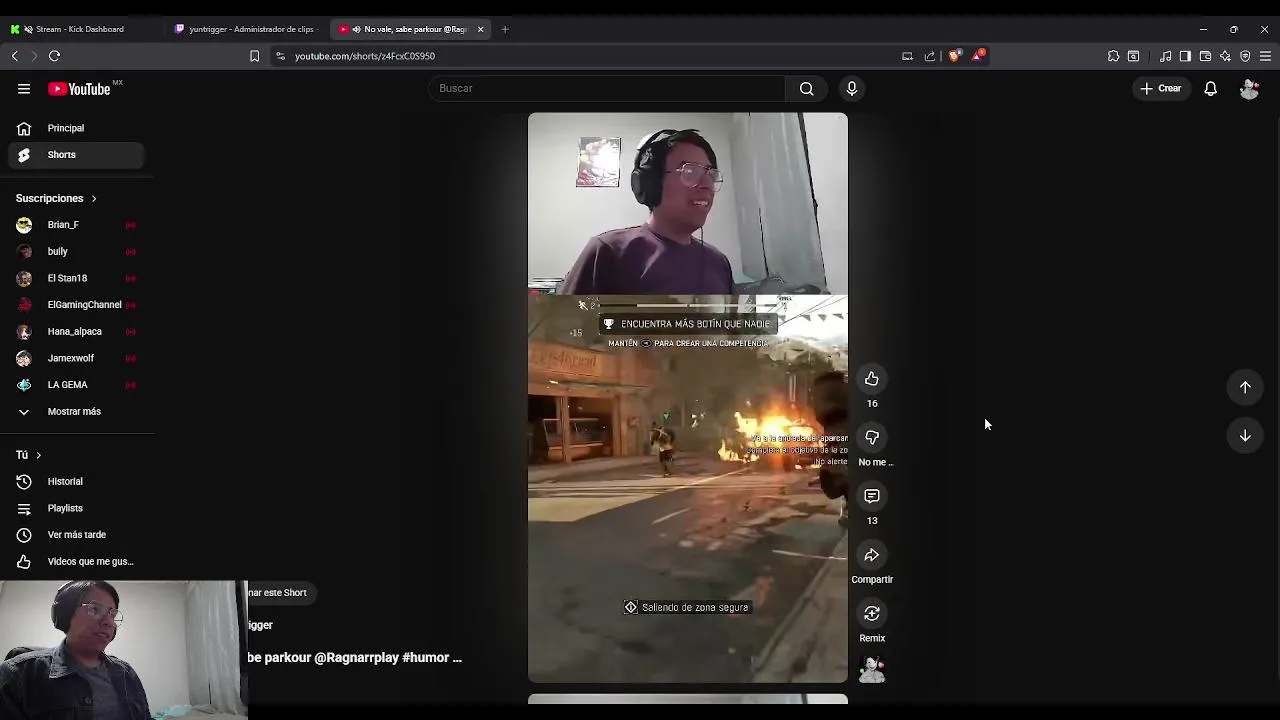The image size is (1280, 720).
Task: Open a new browser tab
Action: [x=505, y=29]
